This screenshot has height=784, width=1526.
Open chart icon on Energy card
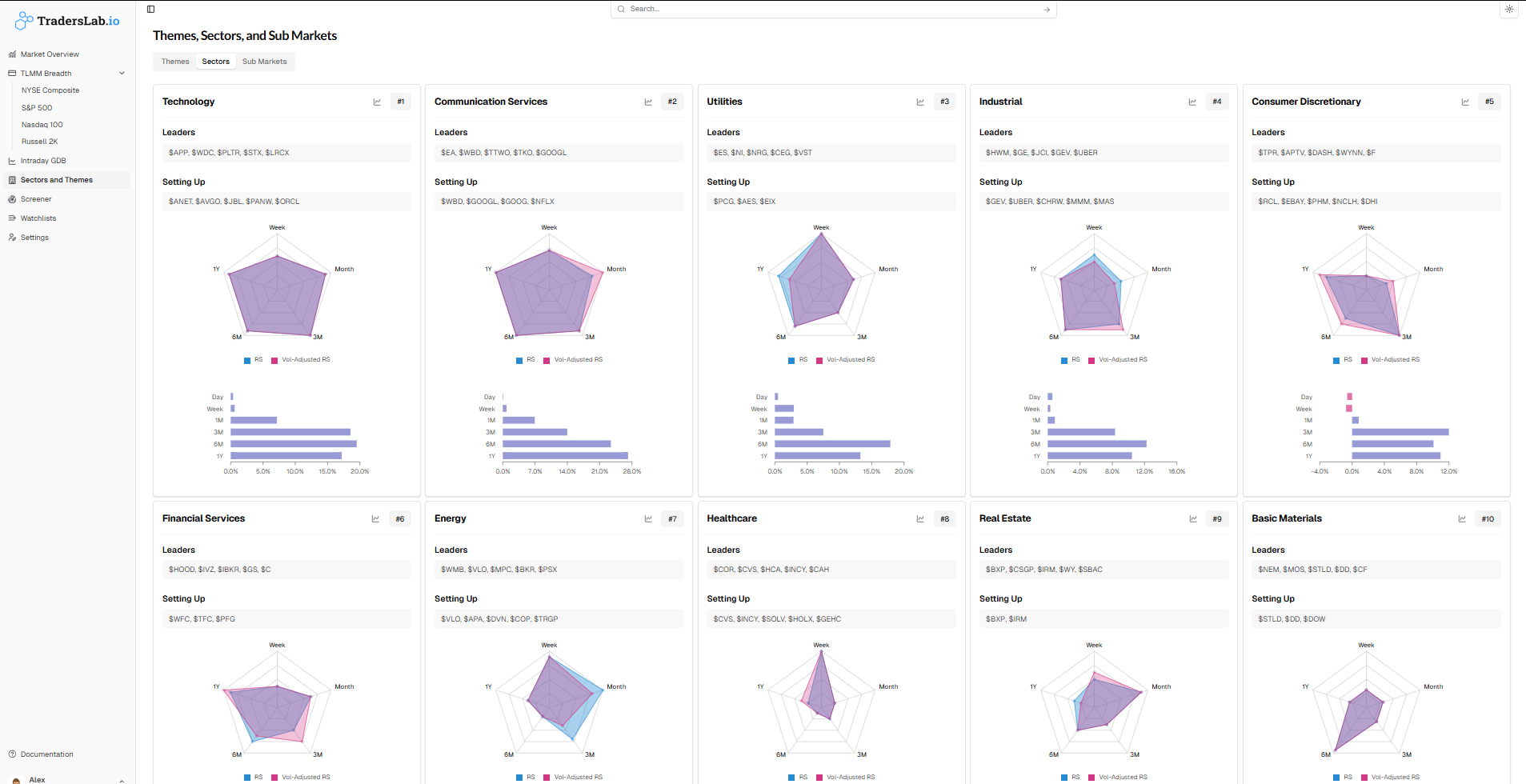648,518
